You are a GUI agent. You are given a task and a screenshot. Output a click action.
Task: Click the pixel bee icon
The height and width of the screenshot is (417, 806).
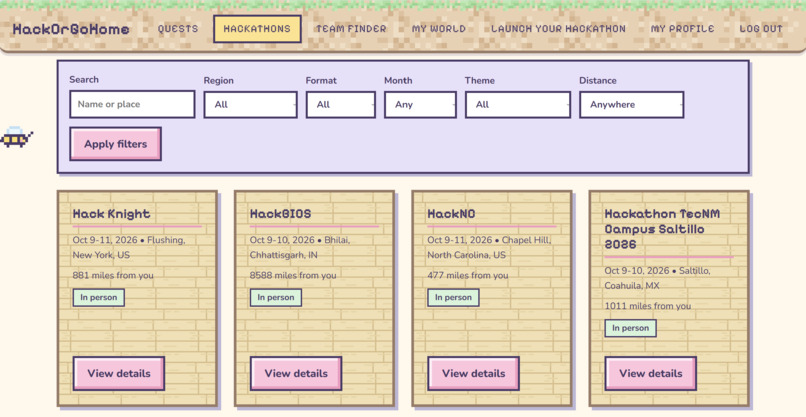[16, 137]
